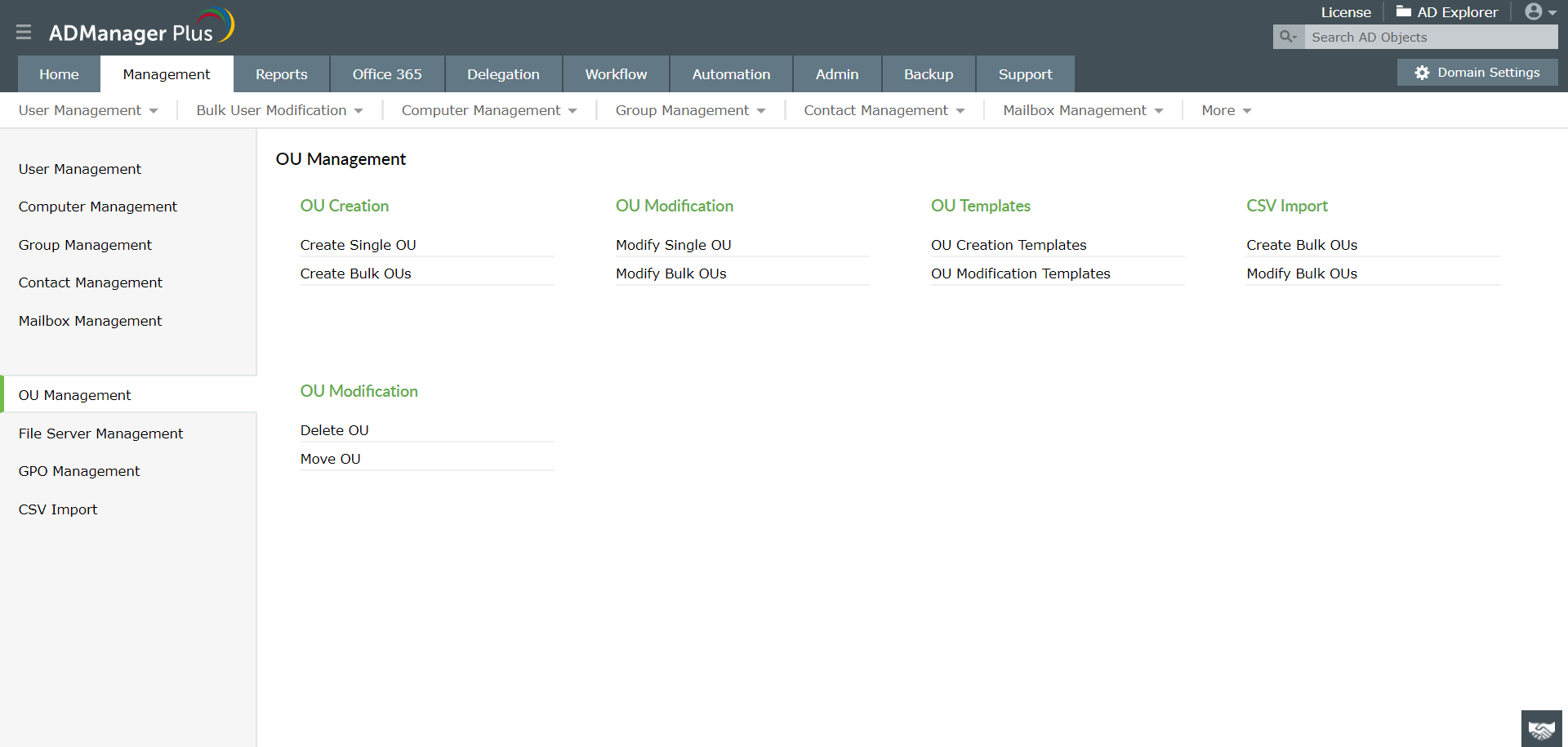Open Create Bulk OUs under OU Creation
The width and height of the screenshot is (1568, 747).
pyautogui.click(x=355, y=273)
